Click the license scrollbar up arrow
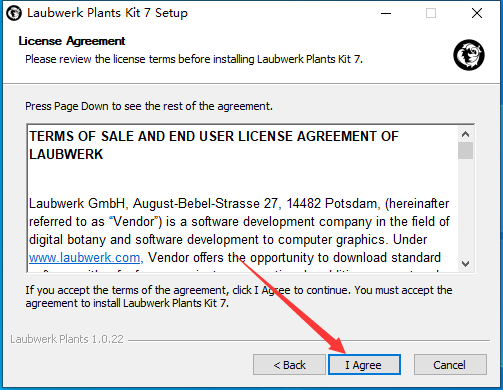503x390 pixels. 465,134
